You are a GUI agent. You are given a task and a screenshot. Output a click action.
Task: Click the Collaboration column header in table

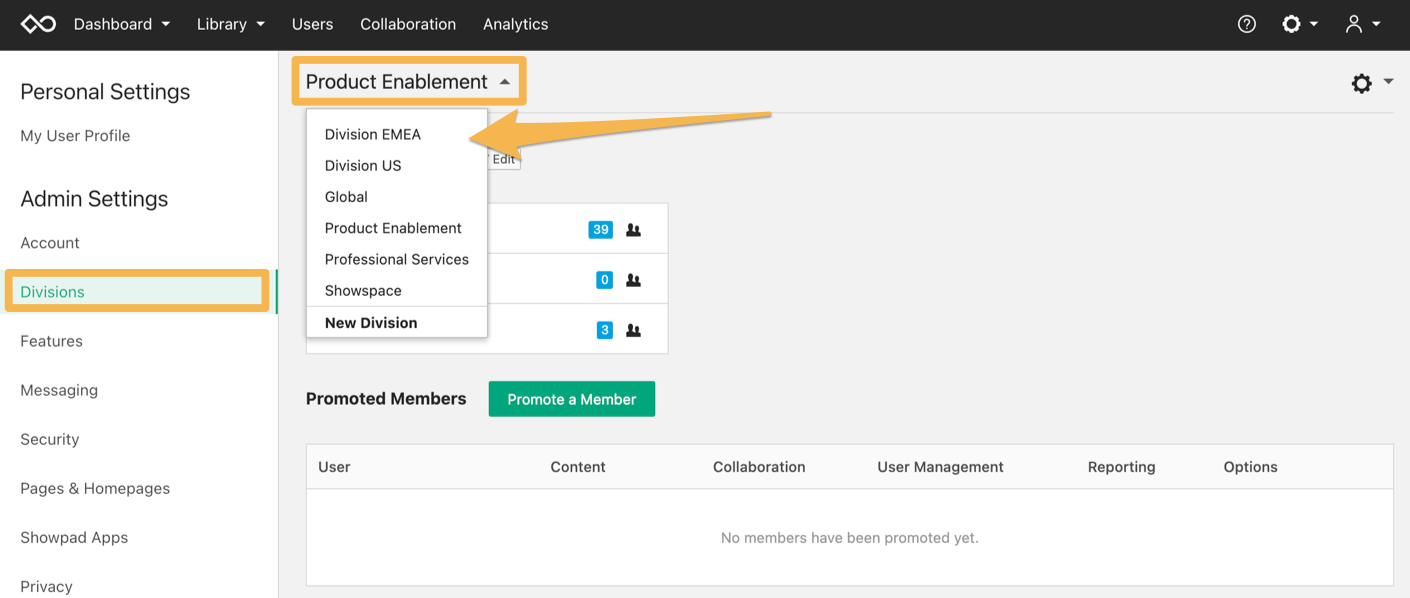(759, 467)
